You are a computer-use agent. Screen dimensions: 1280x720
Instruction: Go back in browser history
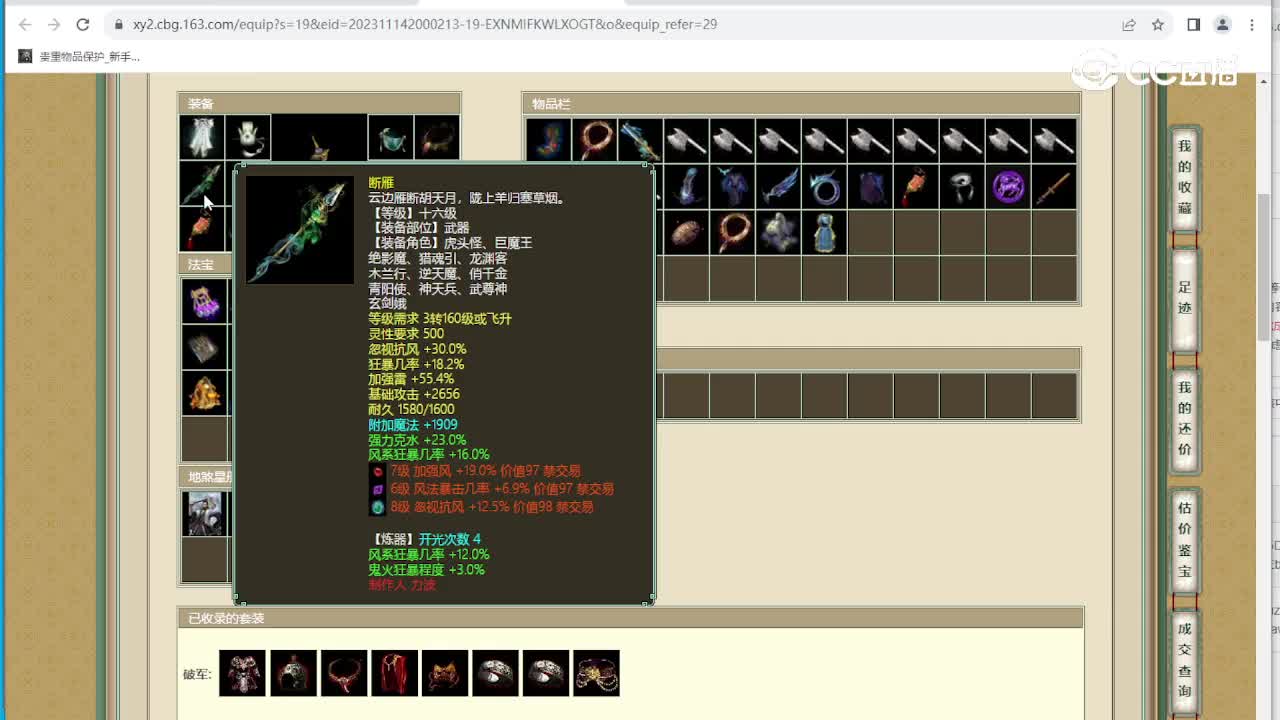click(x=24, y=24)
